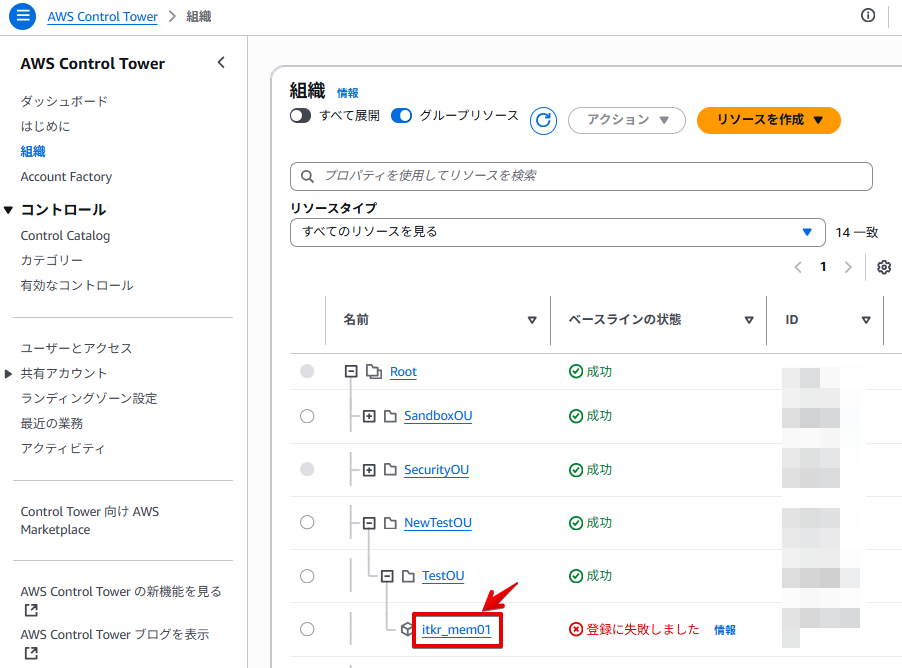
Task: Expand the SecurityOU tree node
Action: pos(369,470)
